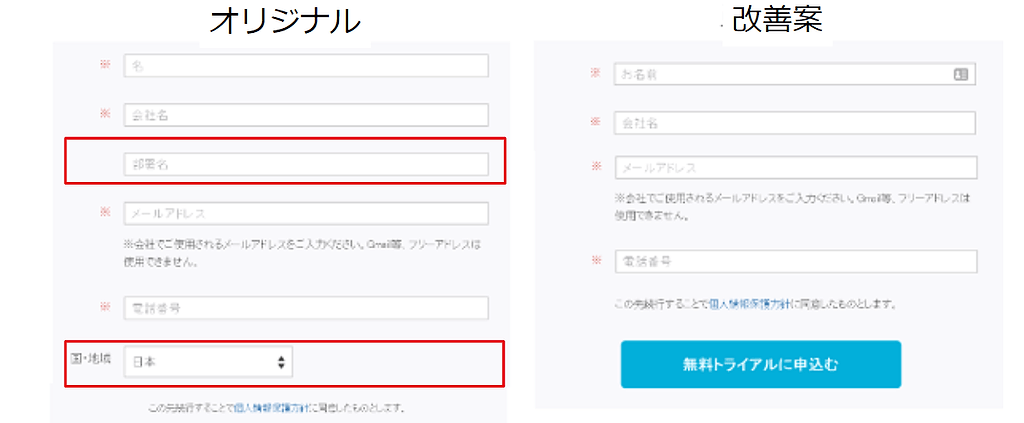Select 電話番号 field in the original form
The width and height of the screenshot is (1024, 423).
tap(306, 308)
